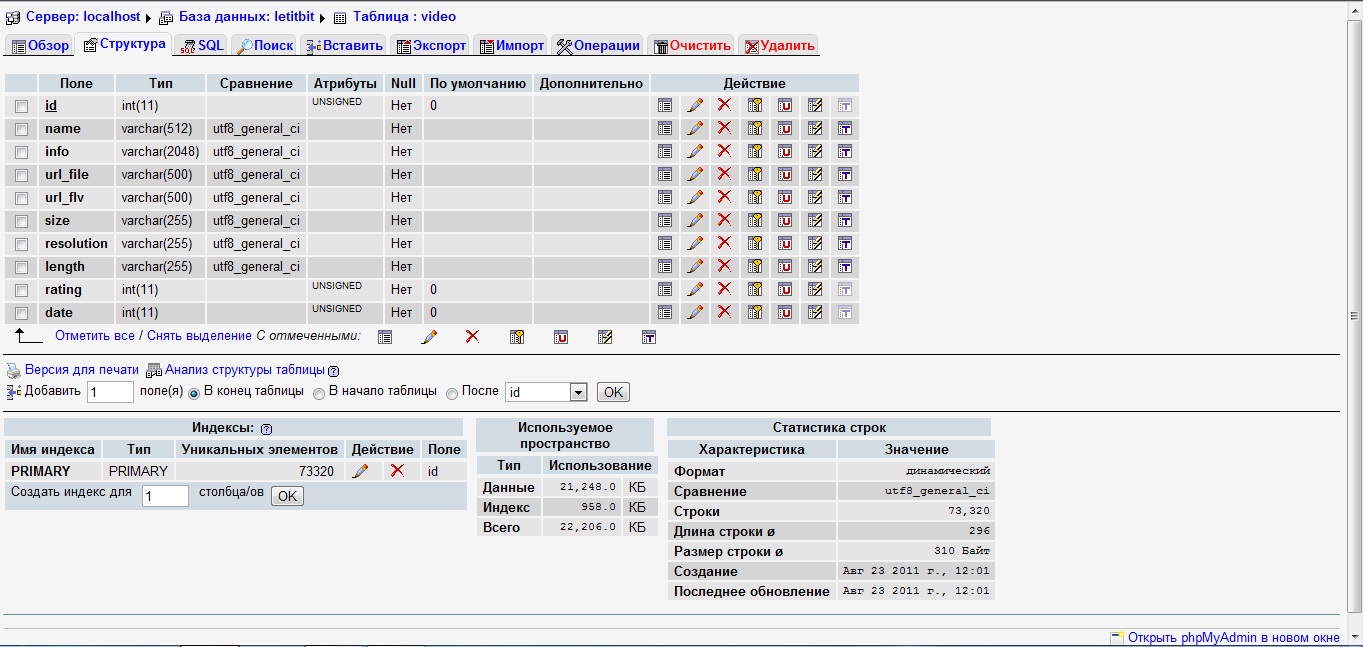The height and width of the screenshot is (647, 1363).
Task: Check the box next to rating field
Action: (x=21, y=290)
